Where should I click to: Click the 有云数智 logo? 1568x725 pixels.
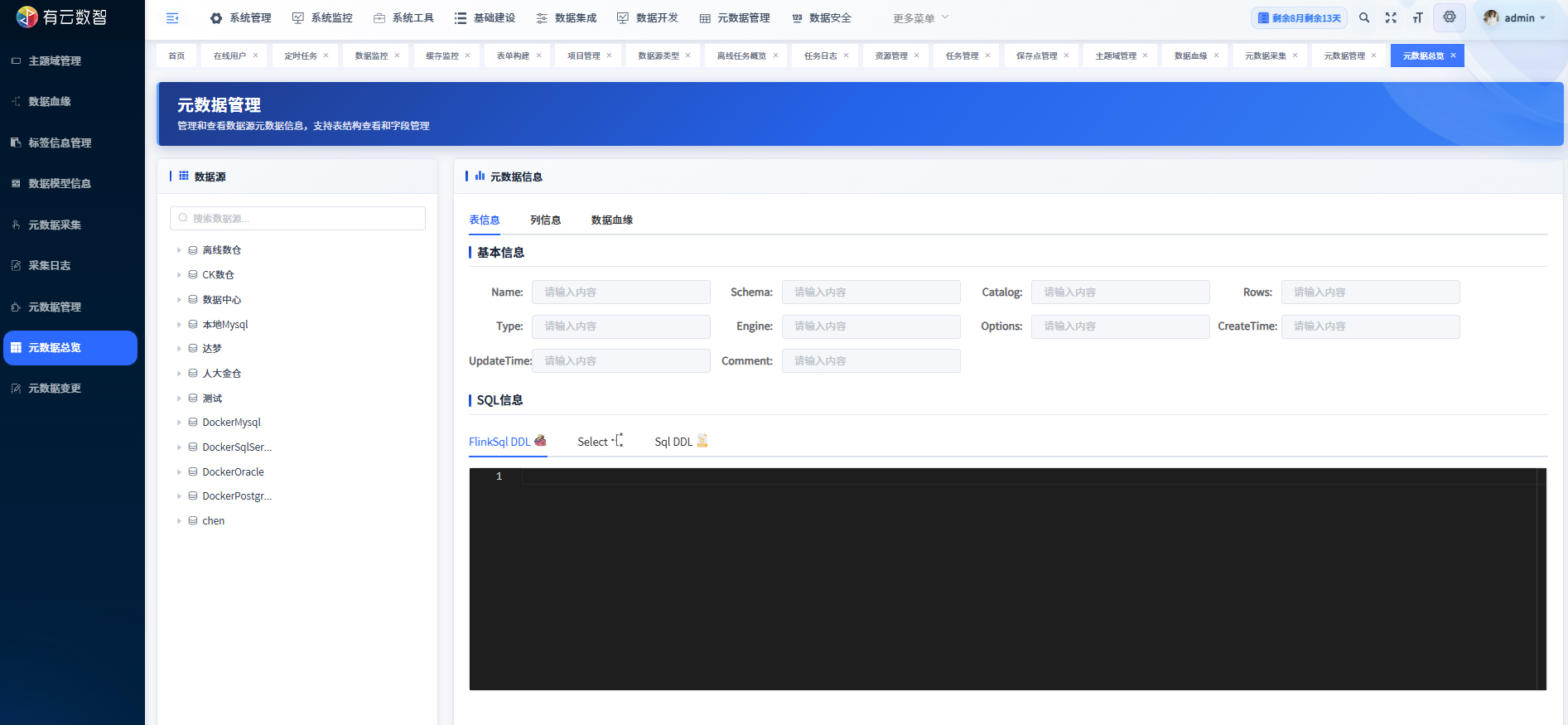click(x=62, y=17)
